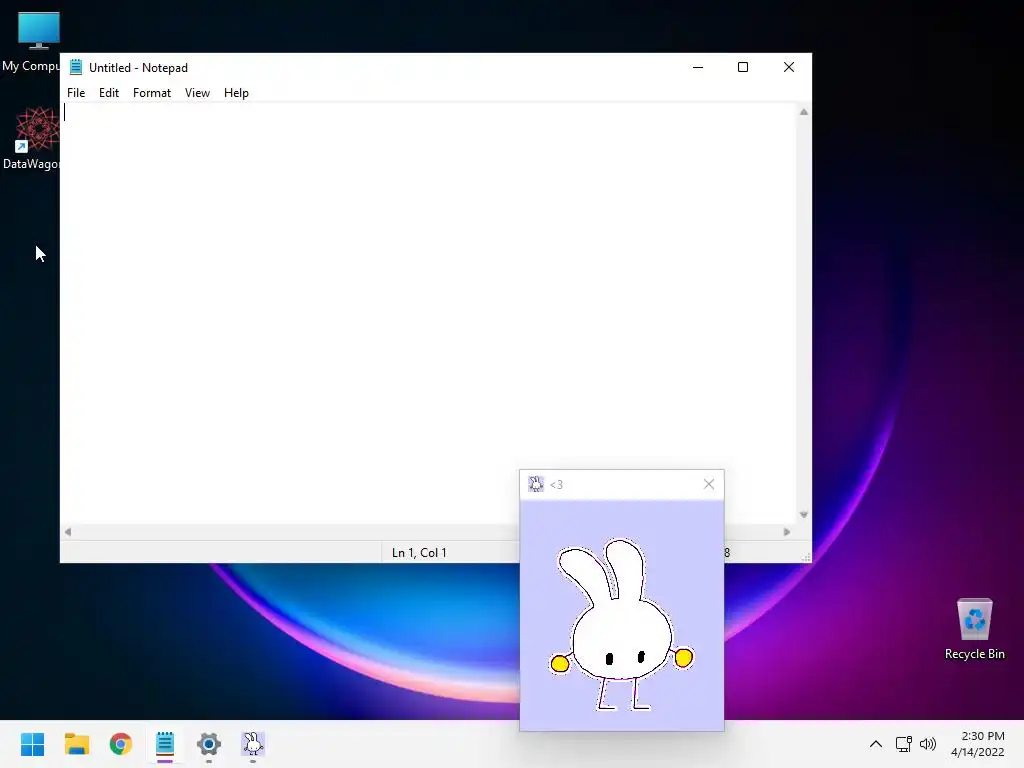This screenshot has width=1024, height=768.
Task: Click the 'Ln 1, Col 1' status text
Action: coord(419,552)
